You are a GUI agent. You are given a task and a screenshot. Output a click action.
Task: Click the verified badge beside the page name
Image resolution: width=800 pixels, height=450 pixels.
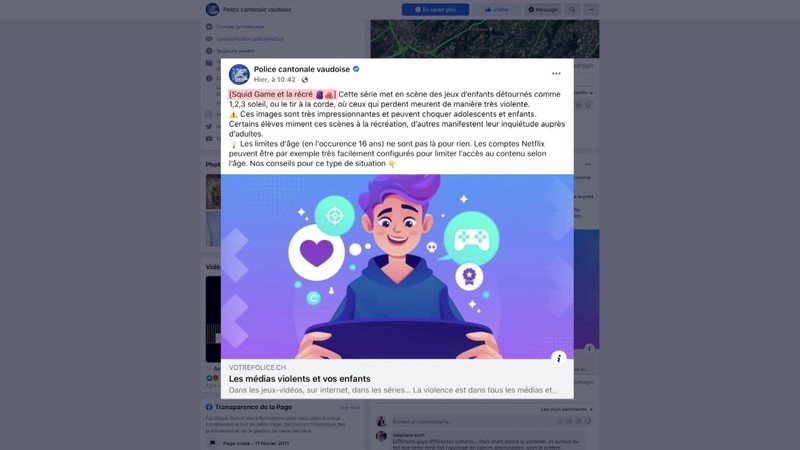pos(356,69)
